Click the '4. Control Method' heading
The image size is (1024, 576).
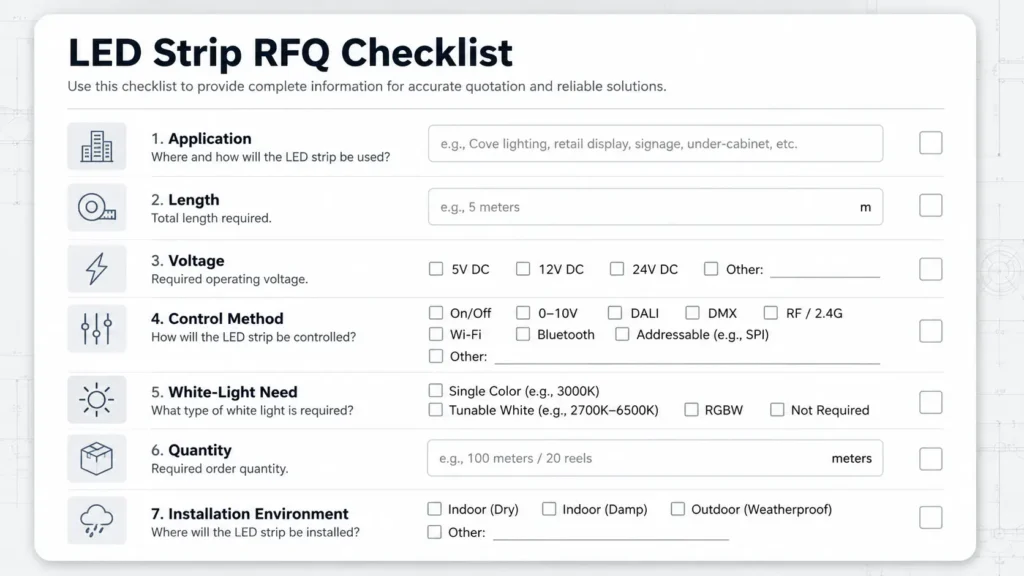tap(217, 319)
